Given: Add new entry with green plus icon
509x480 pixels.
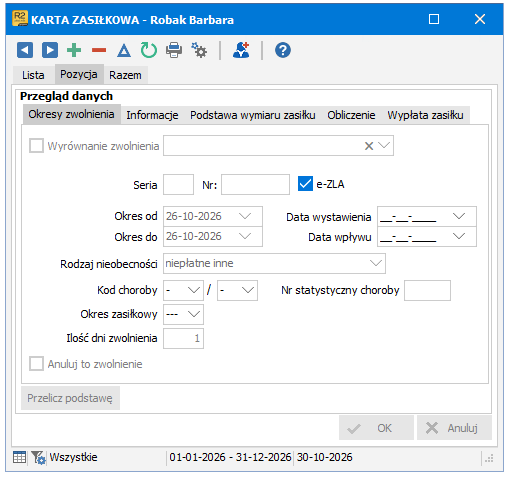Looking at the screenshot, I should coord(74,50).
